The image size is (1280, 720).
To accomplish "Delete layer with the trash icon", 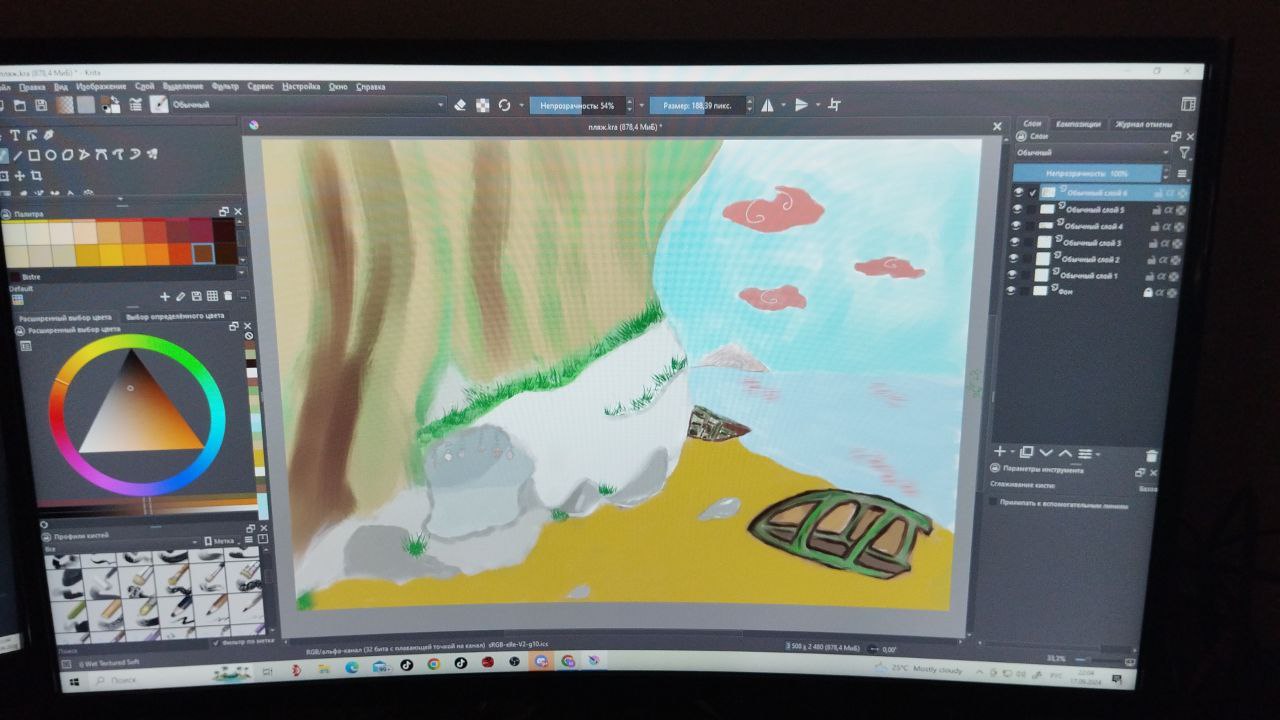I will click(x=1151, y=456).
